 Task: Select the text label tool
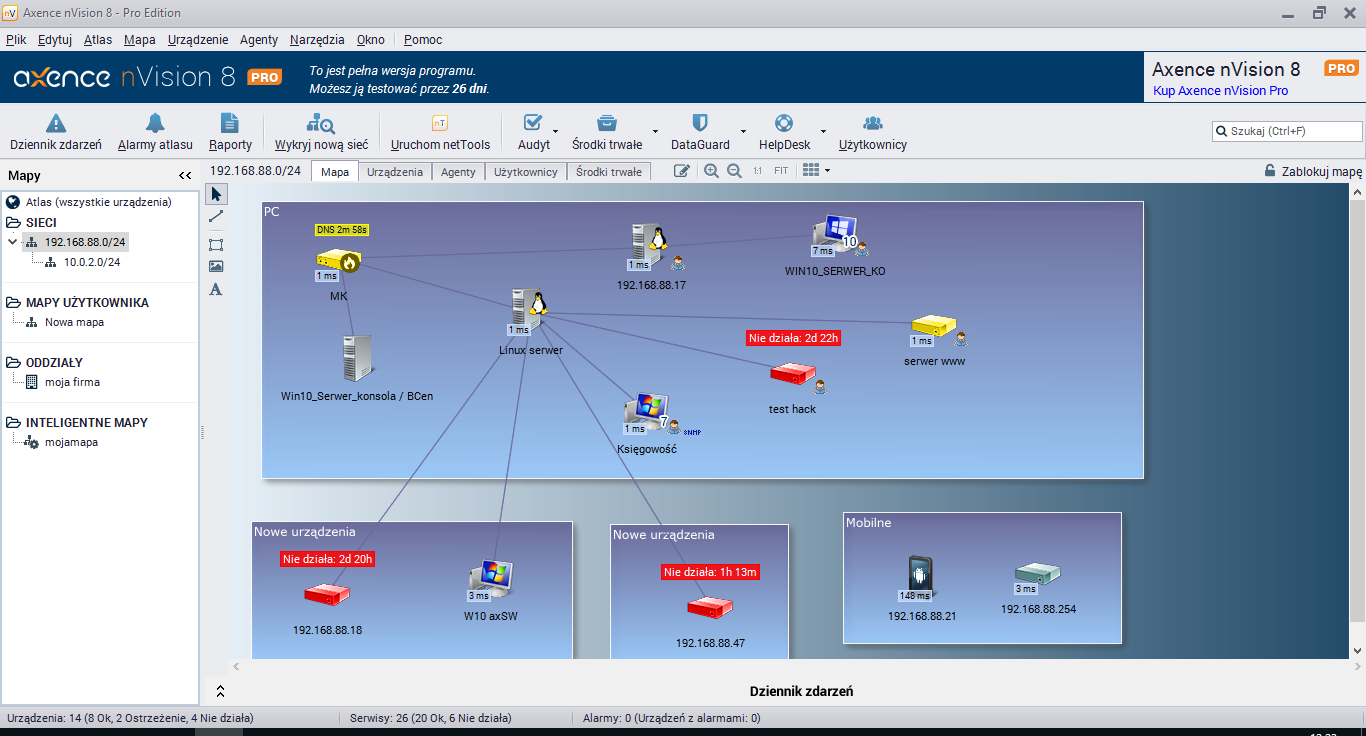tap(216, 290)
